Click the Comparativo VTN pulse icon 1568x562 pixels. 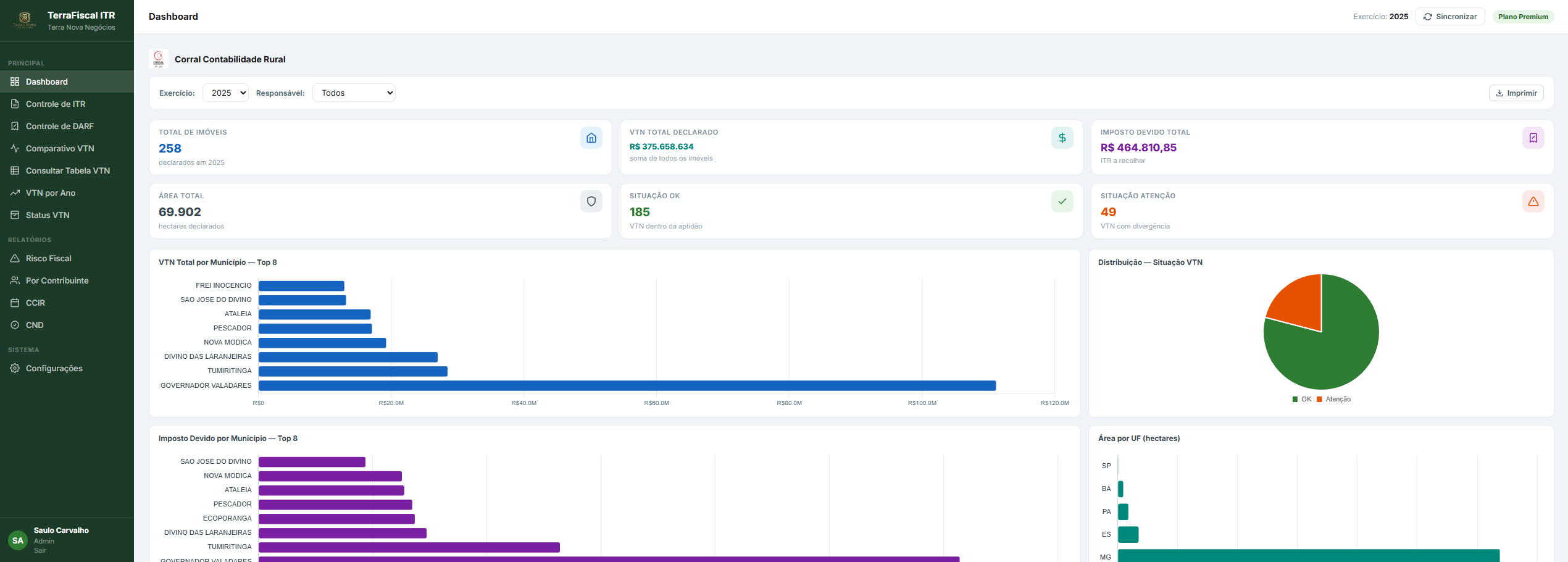click(15, 148)
